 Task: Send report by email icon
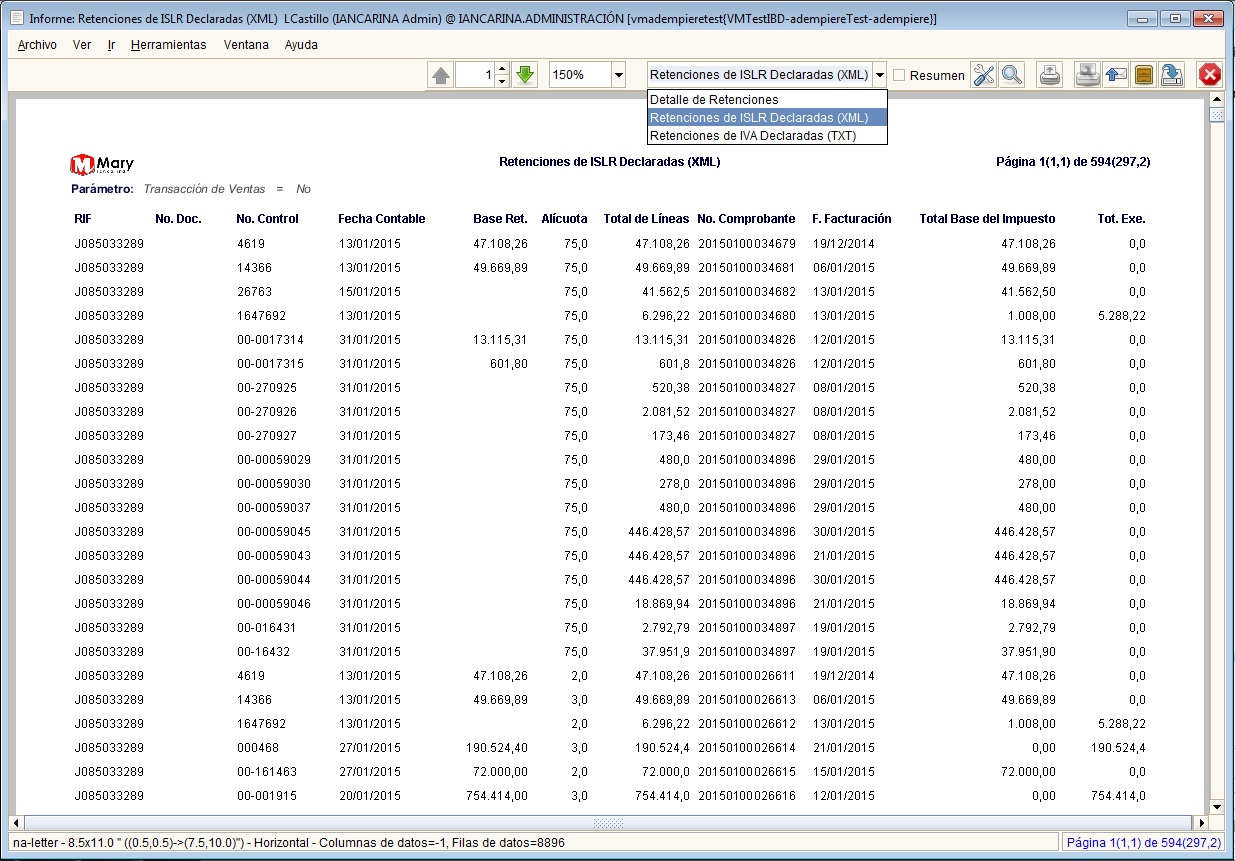pyautogui.click(x=1116, y=75)
